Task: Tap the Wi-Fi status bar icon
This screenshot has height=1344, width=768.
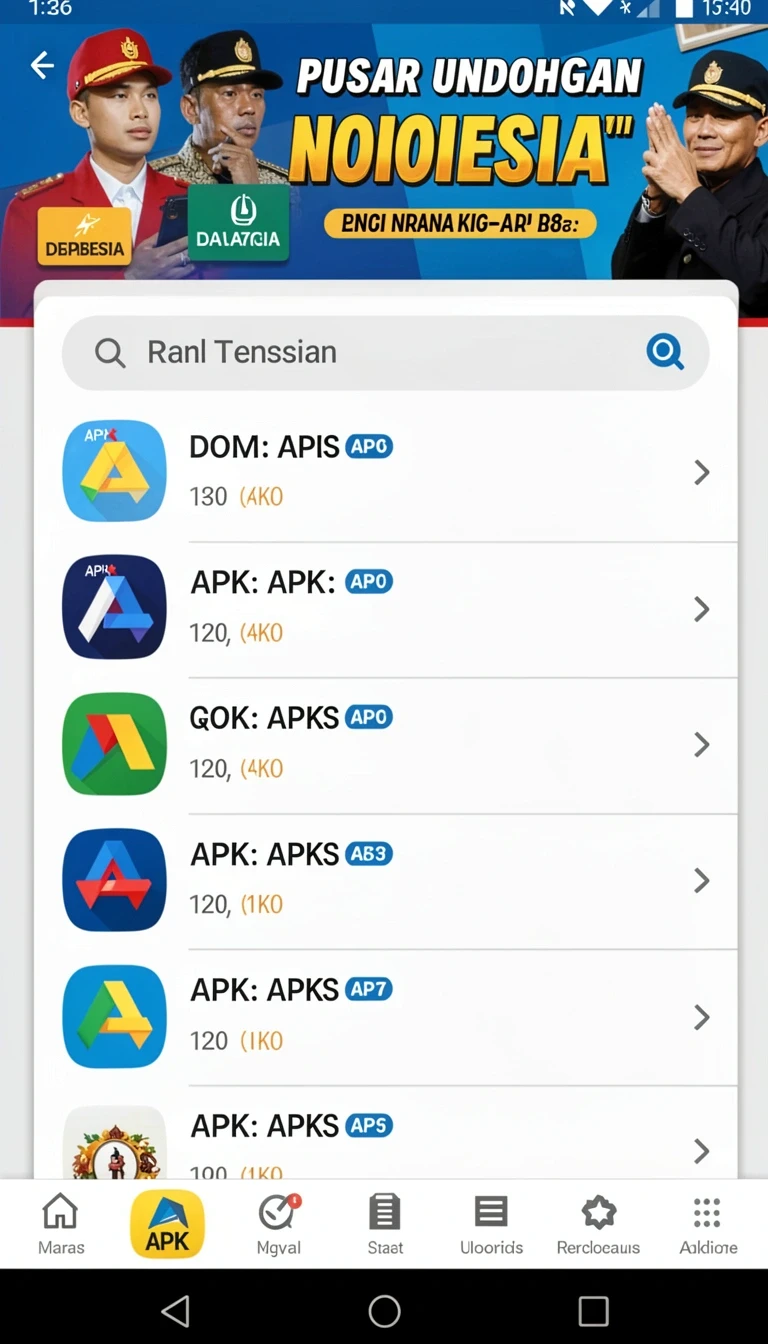Action: pos(597,9)
